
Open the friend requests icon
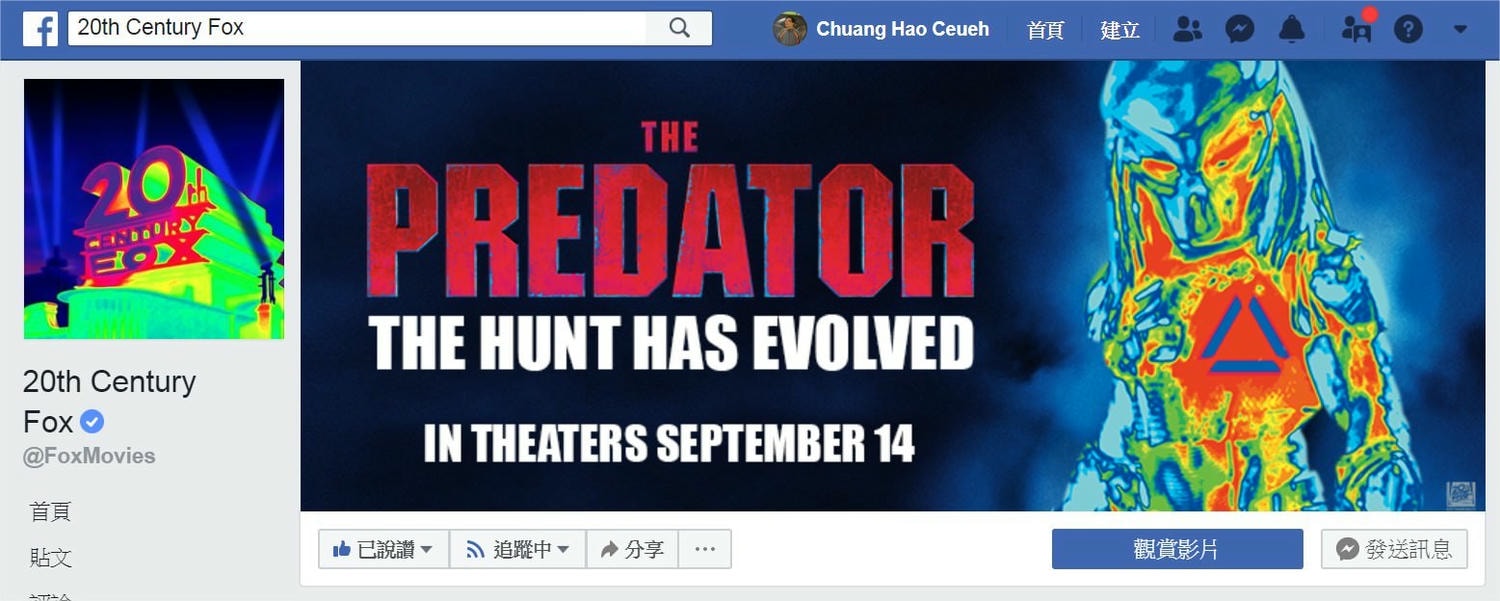click(x=1187, y=29)
